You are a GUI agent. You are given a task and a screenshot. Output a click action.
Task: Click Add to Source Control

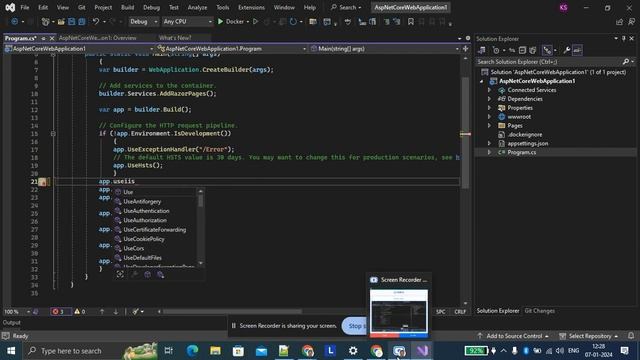coord(513,336)
